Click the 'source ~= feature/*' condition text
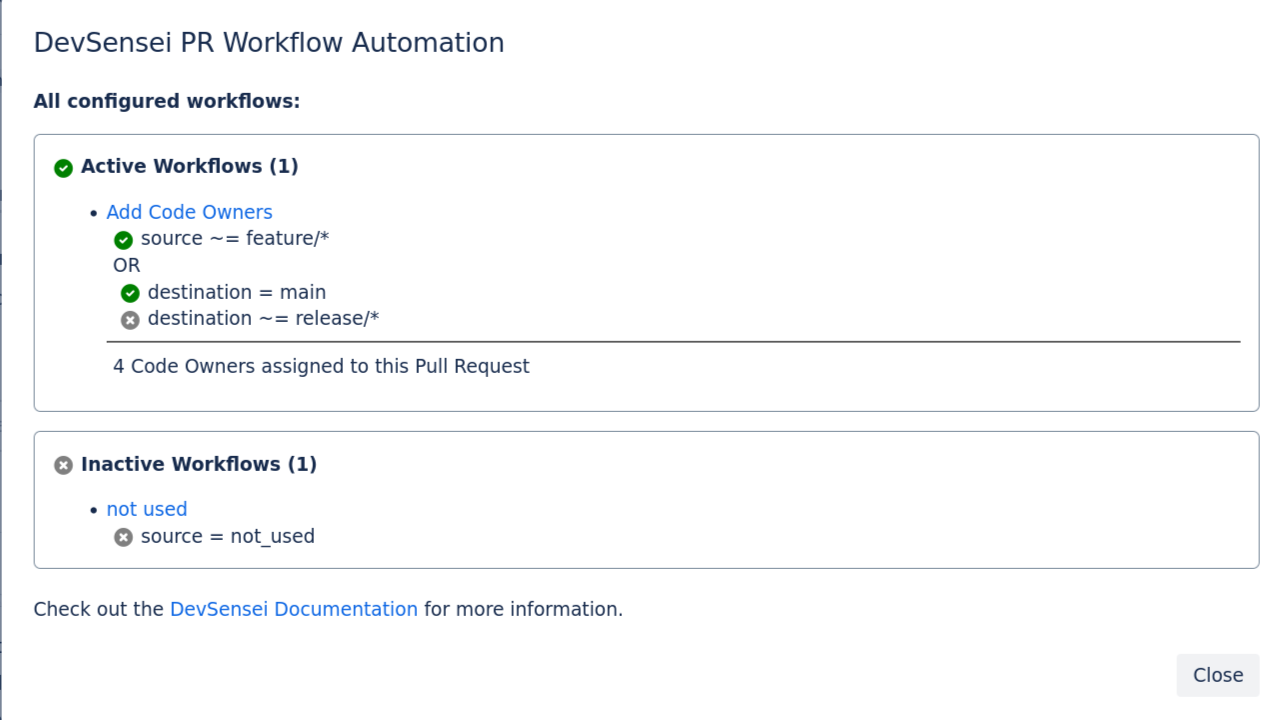This screenshot has height=720, width=1265. [x=235, y=239]
